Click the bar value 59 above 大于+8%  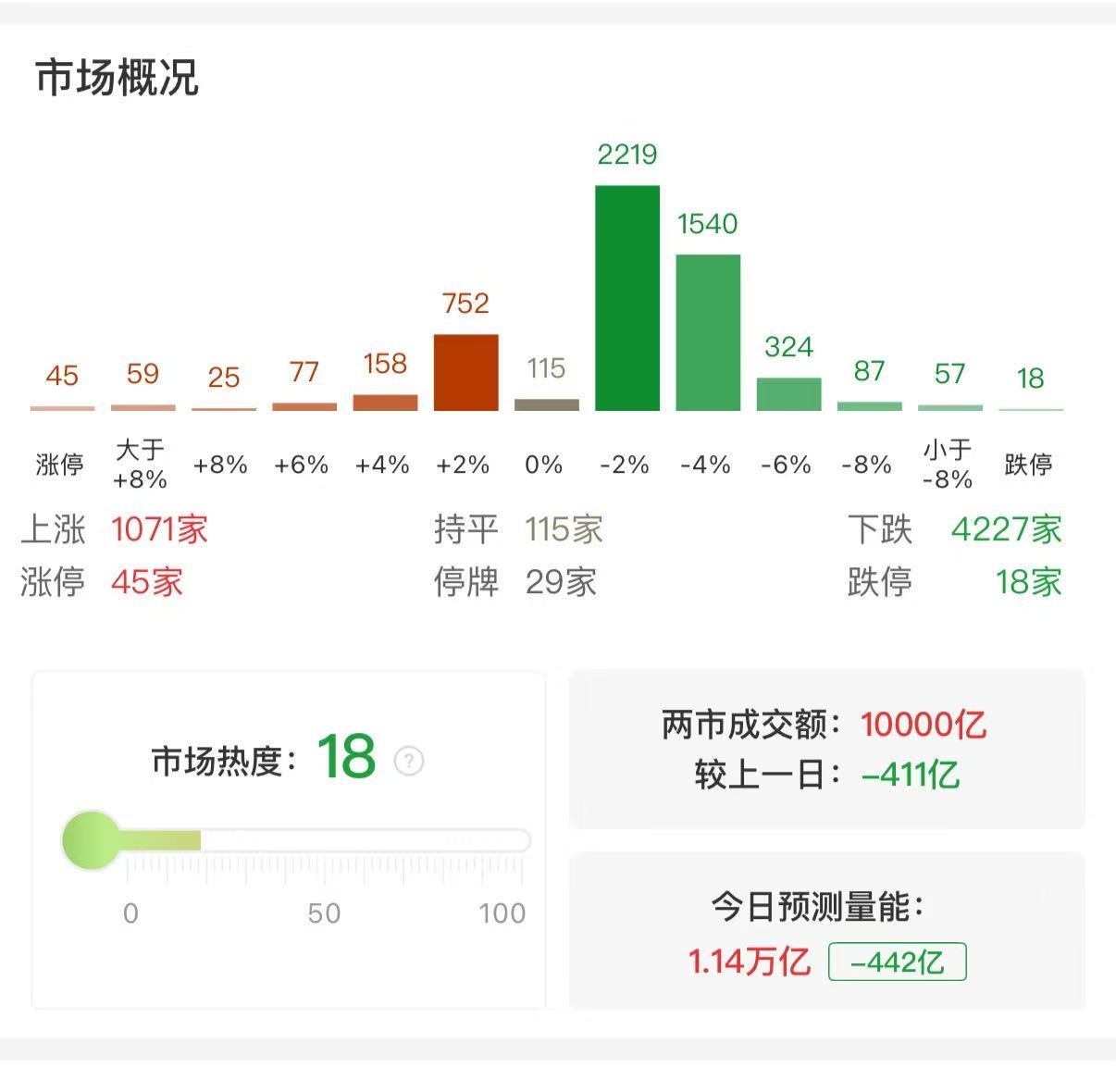pyautogui.click(x=143, y=374)
